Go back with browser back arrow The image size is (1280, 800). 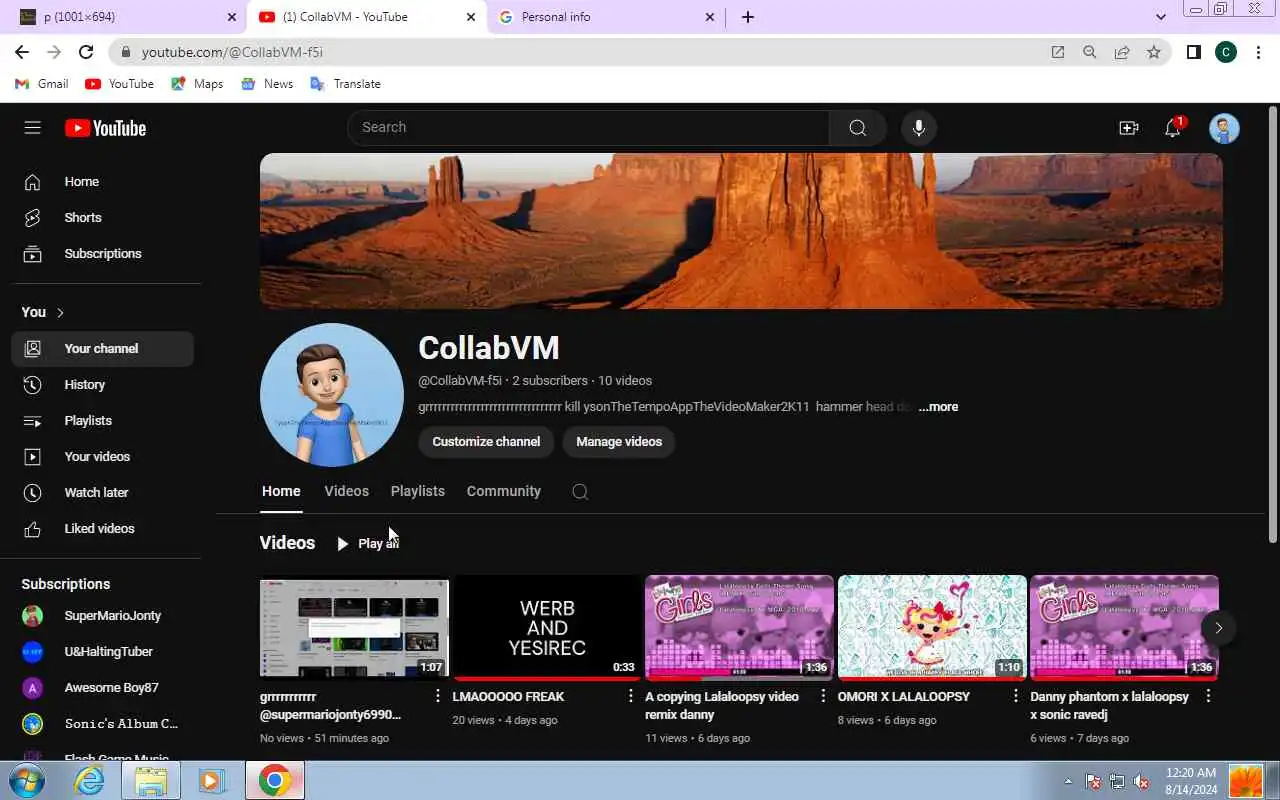click(x=22, y=52)
